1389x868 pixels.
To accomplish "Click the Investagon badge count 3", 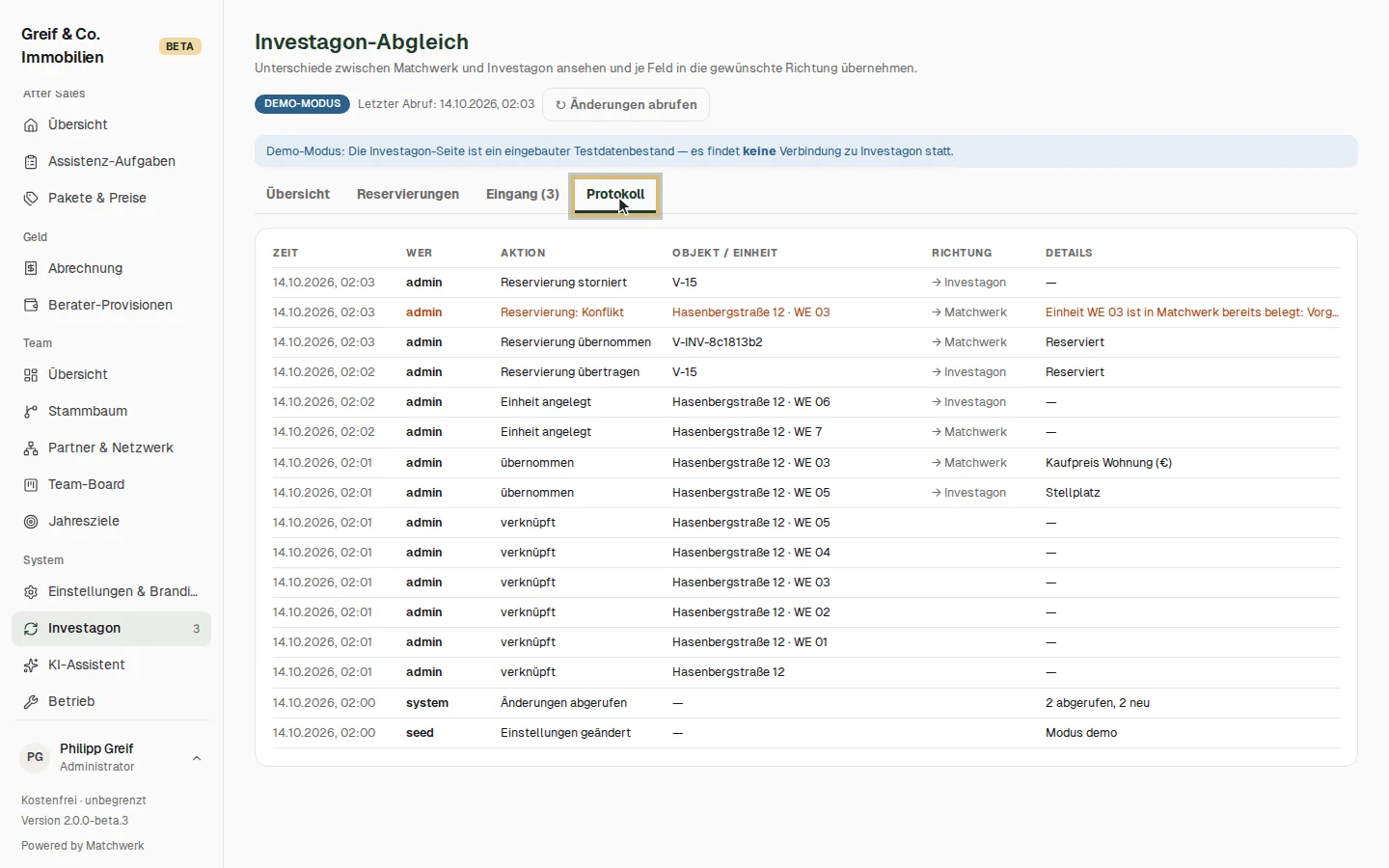I will (197, 629).
